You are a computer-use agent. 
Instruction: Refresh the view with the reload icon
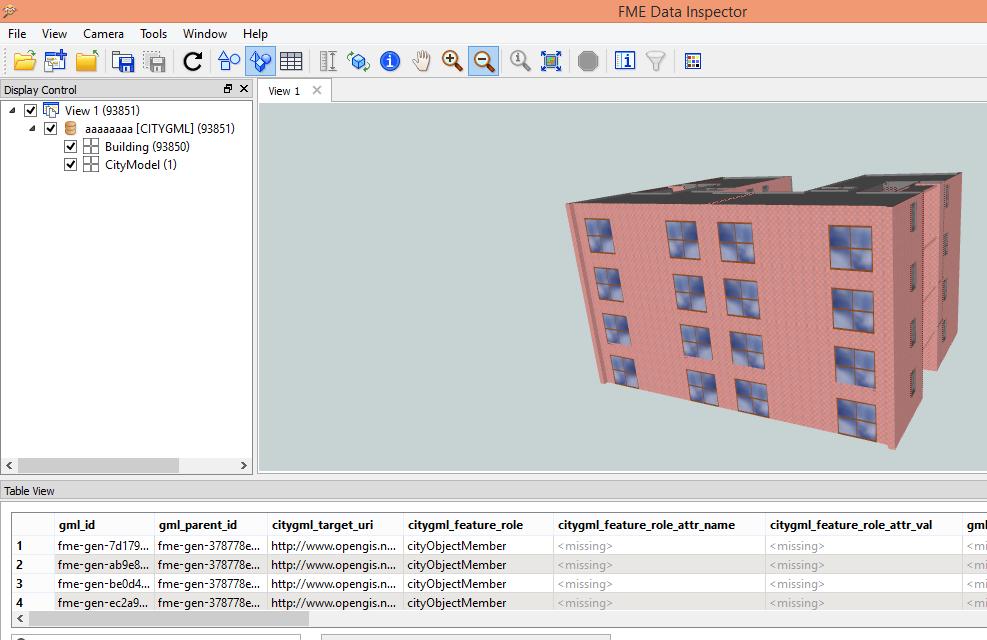pyautogui.click(x=193, y=61)
